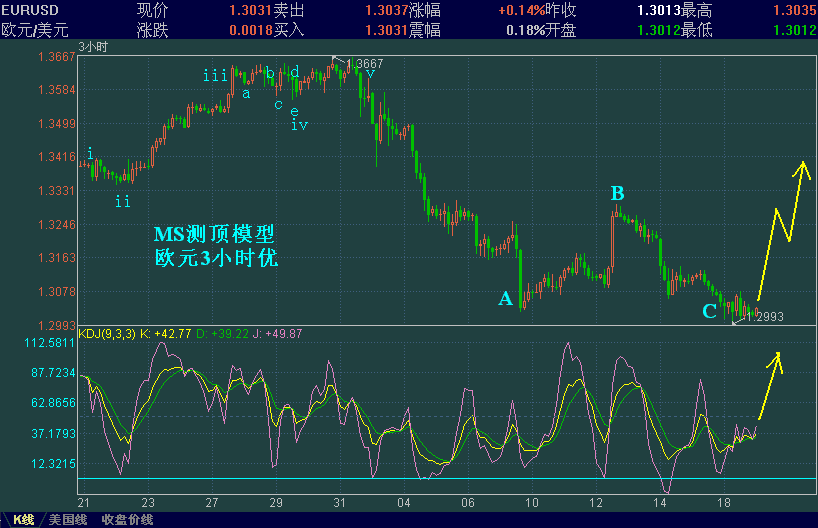
Task: Click the wave iii label
Action: click(x=215, y=76)
